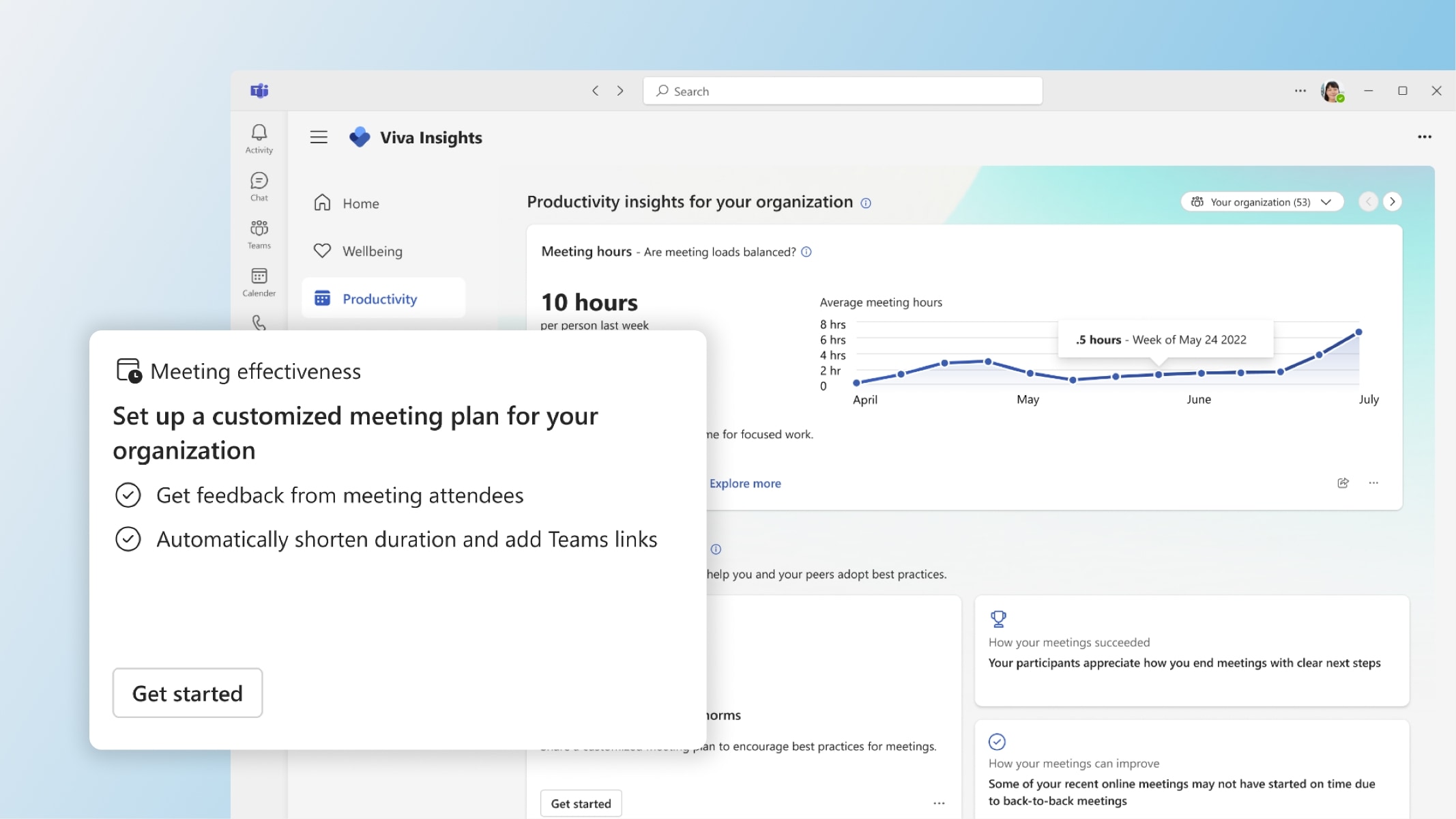The height and width of the screenshot is (819, 1456).
Task: Click the Get feedback from attendees checkmark
Action: click(x=128, y=495)
